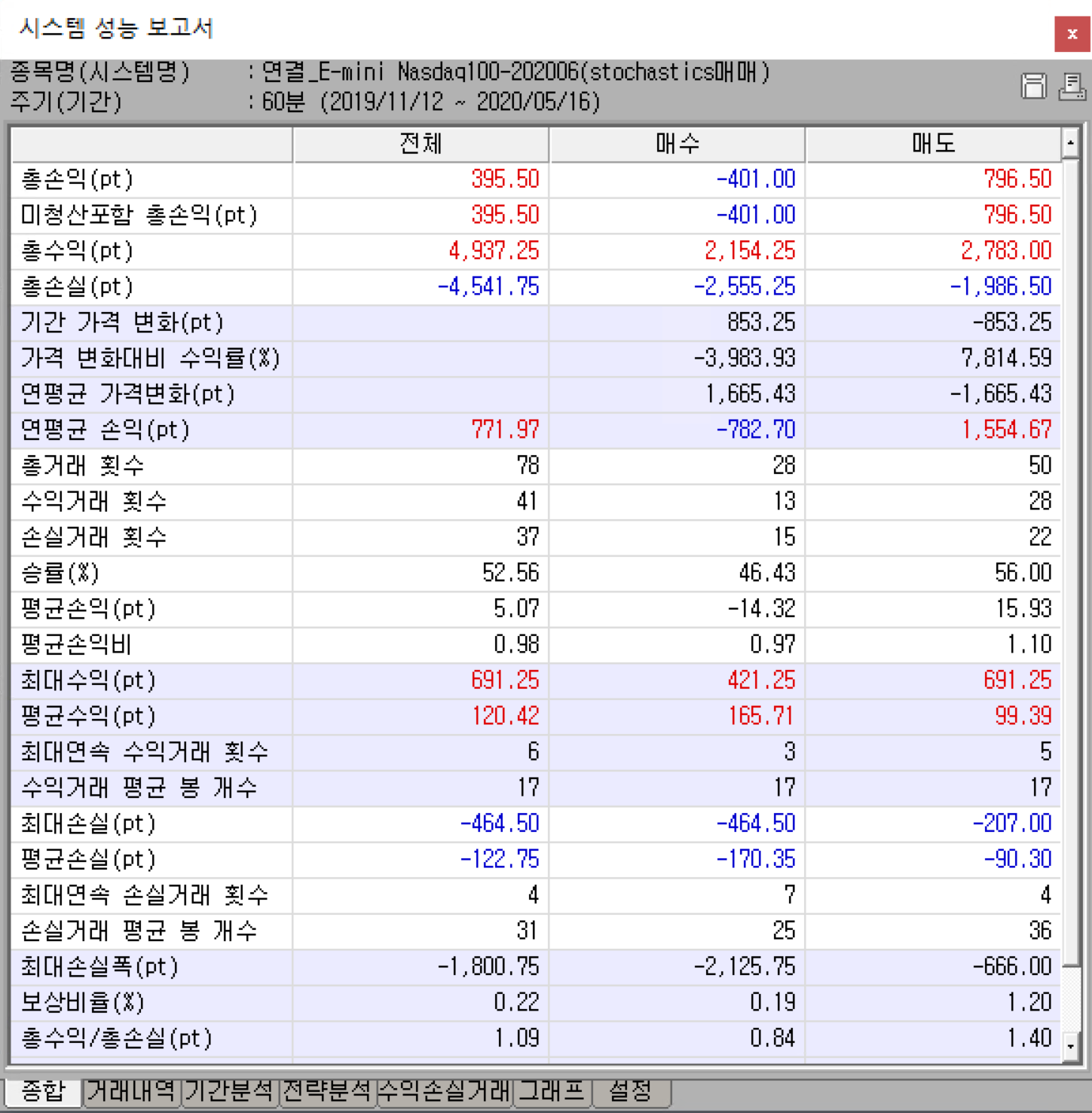Click the 최대손실 value -207.00
Viewport: 1092px width, 1113px height.
pos(1012,824)
